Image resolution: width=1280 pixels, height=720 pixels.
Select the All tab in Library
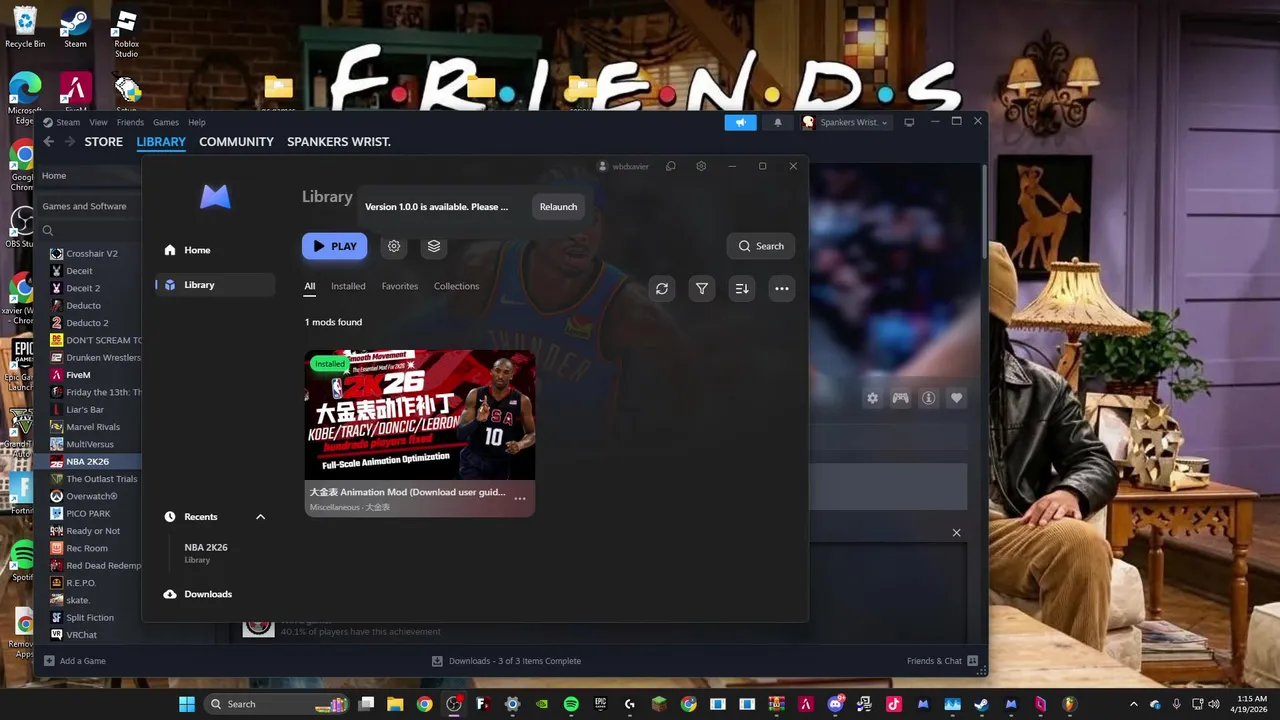pos(310,286)
